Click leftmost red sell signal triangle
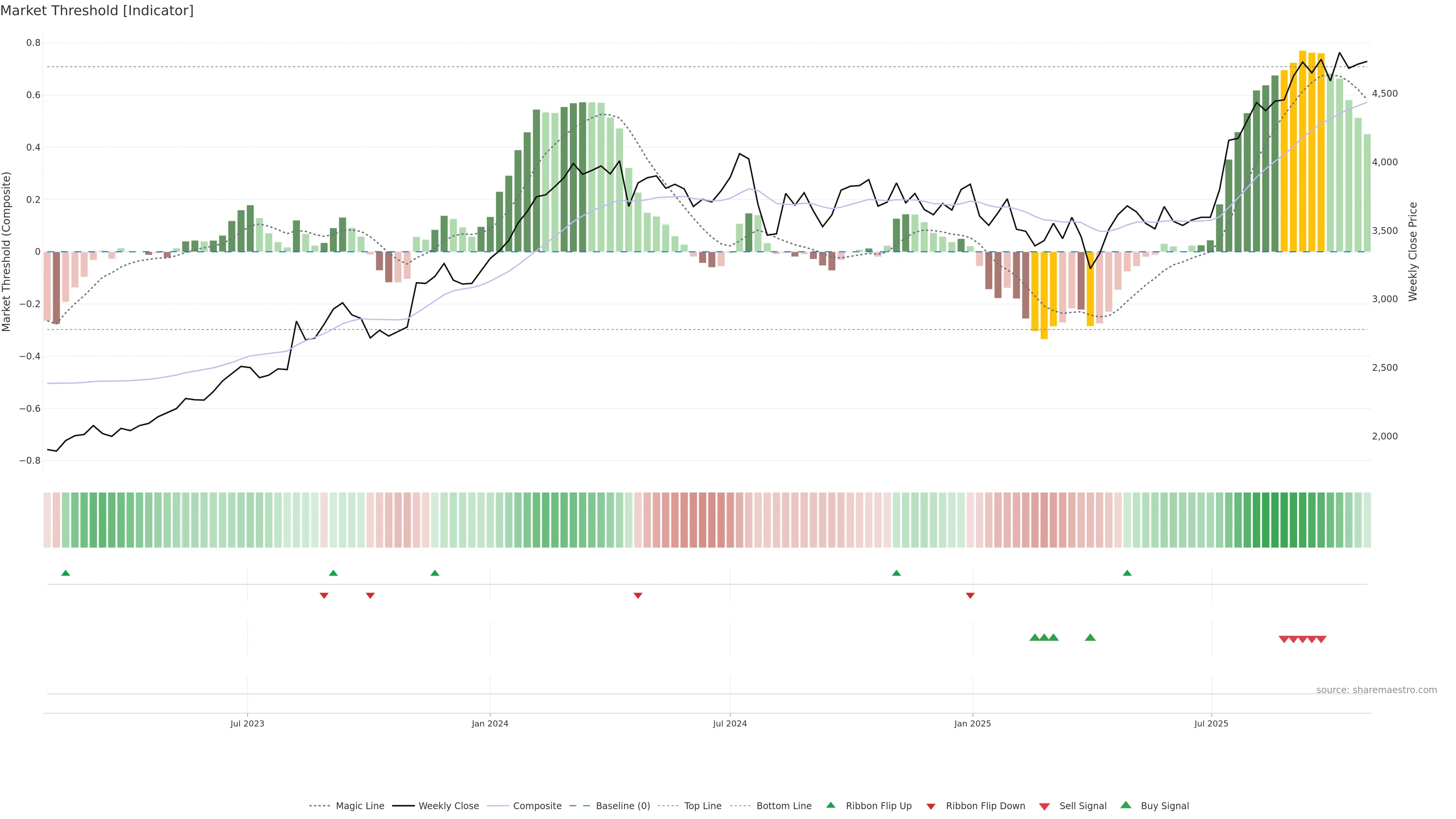 (x=1283, y=639)
